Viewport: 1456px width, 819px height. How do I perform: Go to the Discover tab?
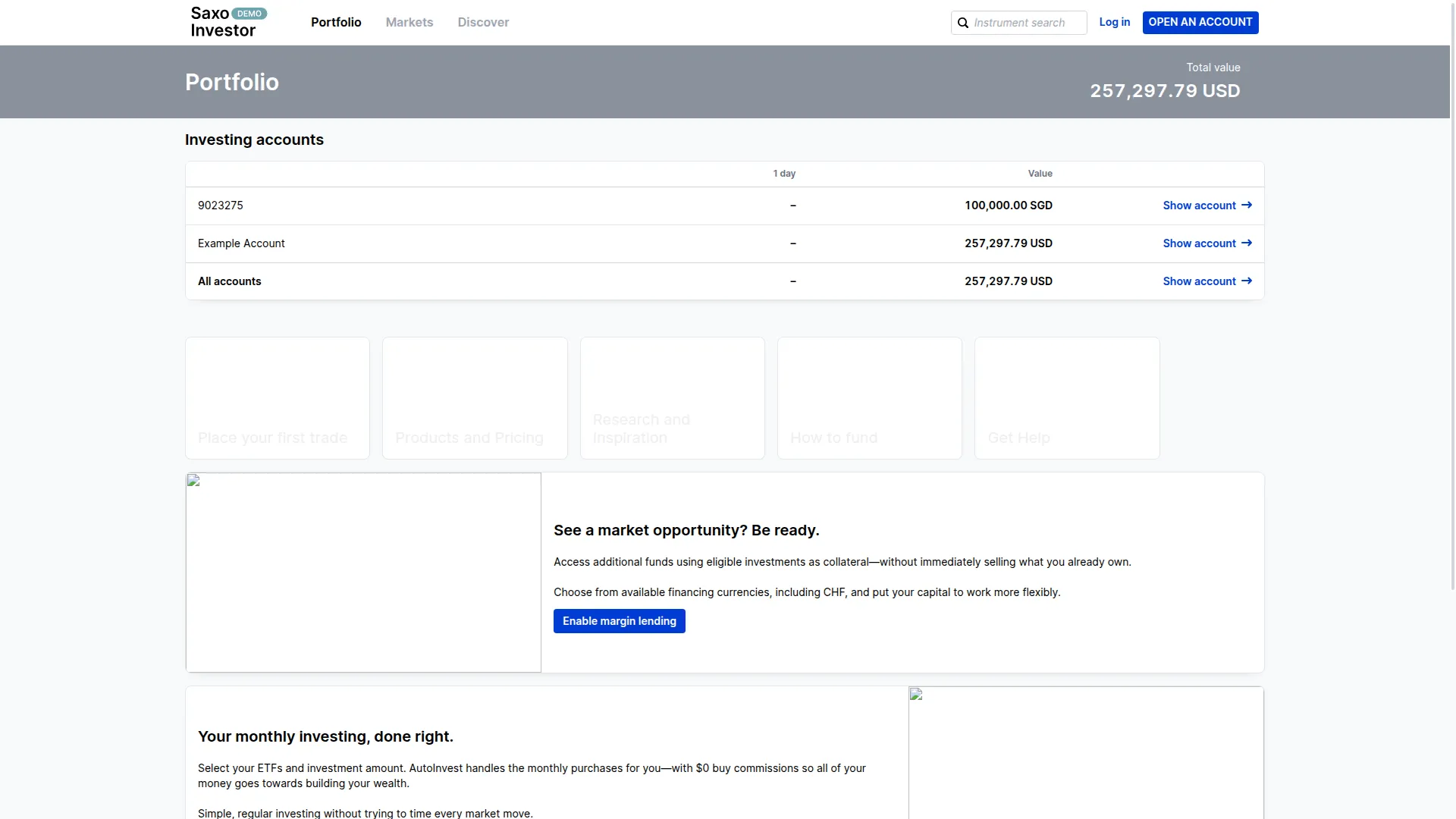(483, 23)
